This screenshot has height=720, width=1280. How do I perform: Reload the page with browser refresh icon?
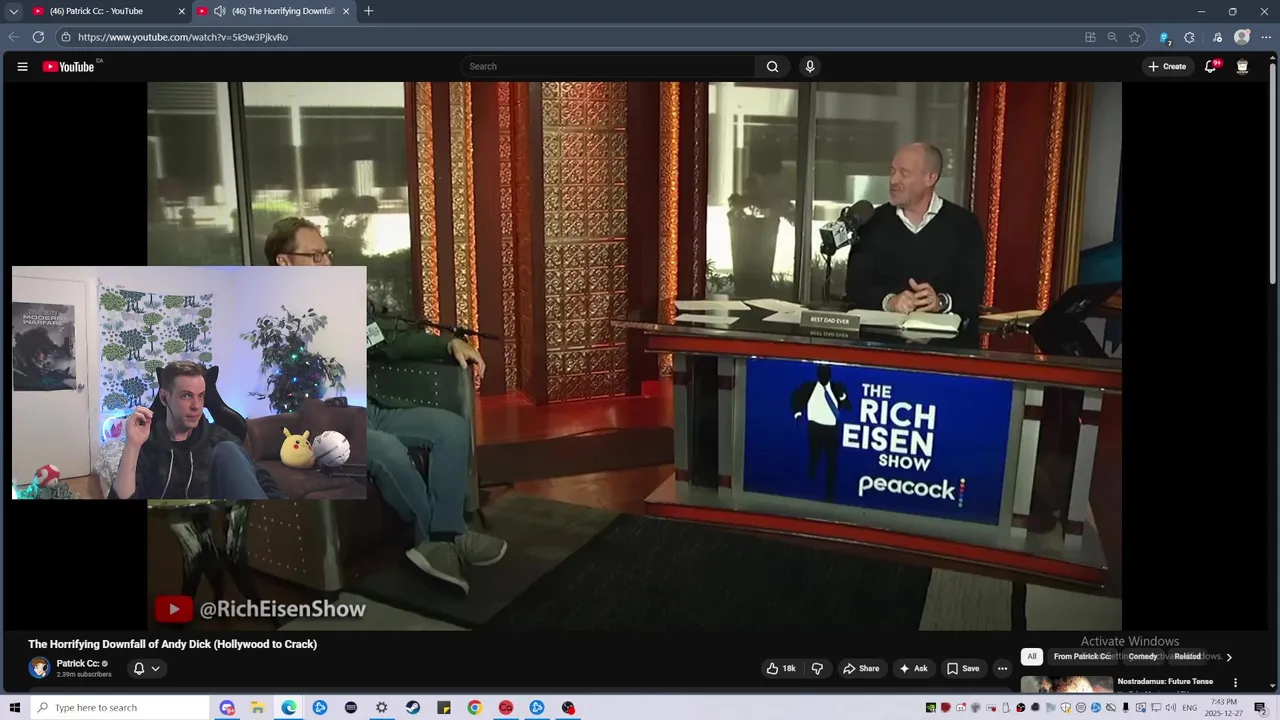[38, 37]
